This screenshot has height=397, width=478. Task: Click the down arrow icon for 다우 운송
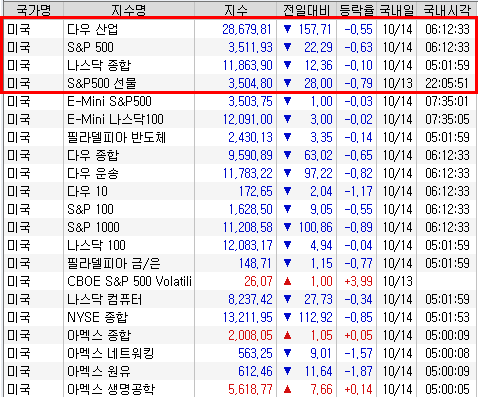pos(287,173)
